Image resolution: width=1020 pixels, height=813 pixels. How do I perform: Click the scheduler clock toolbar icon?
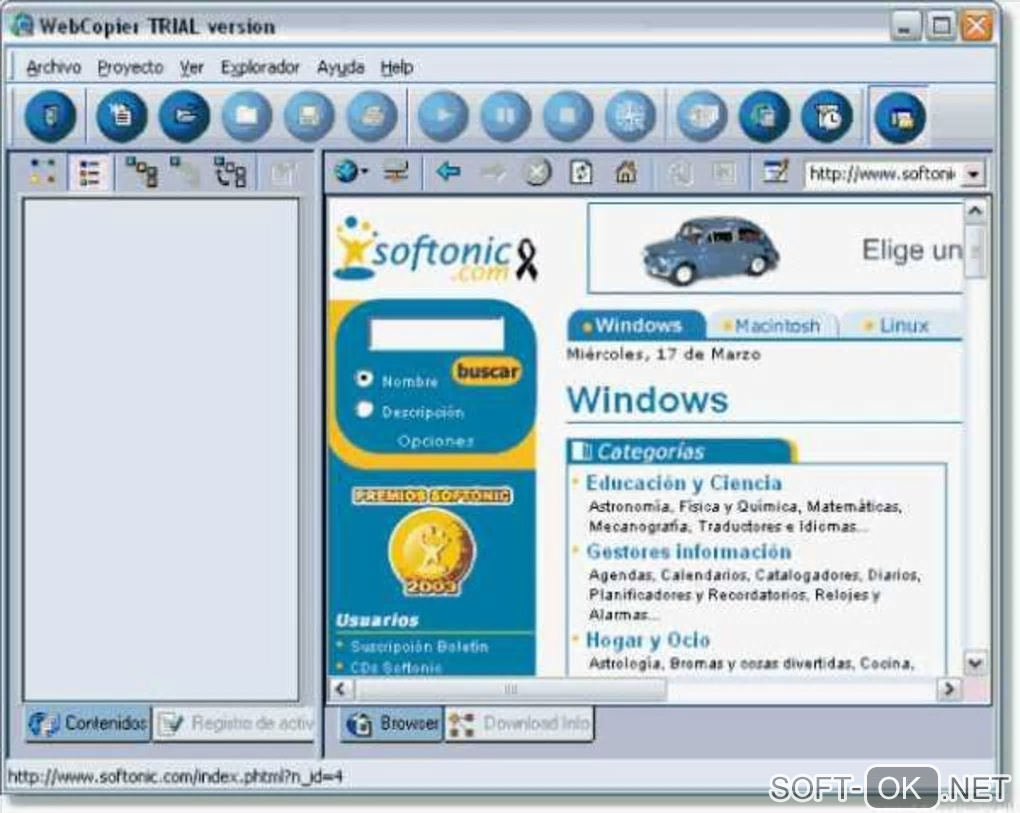[827, 116]
